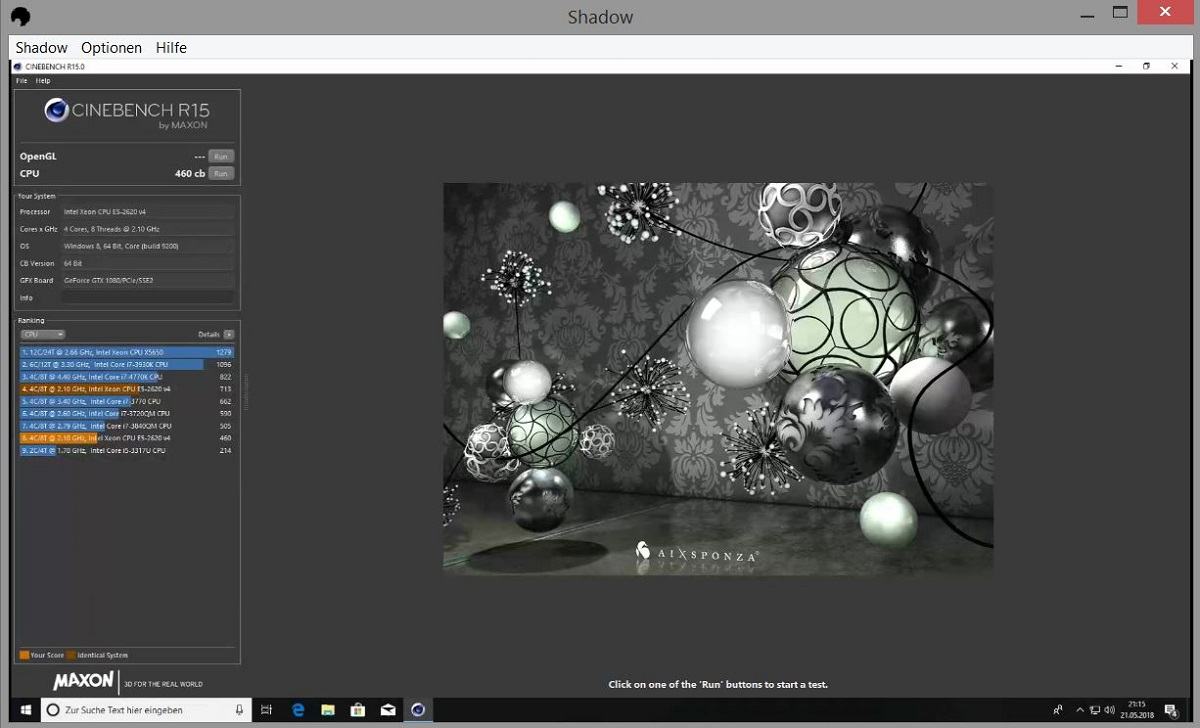The width and height of the screenshot is (1200, 728).
Task: Open Cinebench File menu
Action: pyautogui.click(x=21, y=81)
